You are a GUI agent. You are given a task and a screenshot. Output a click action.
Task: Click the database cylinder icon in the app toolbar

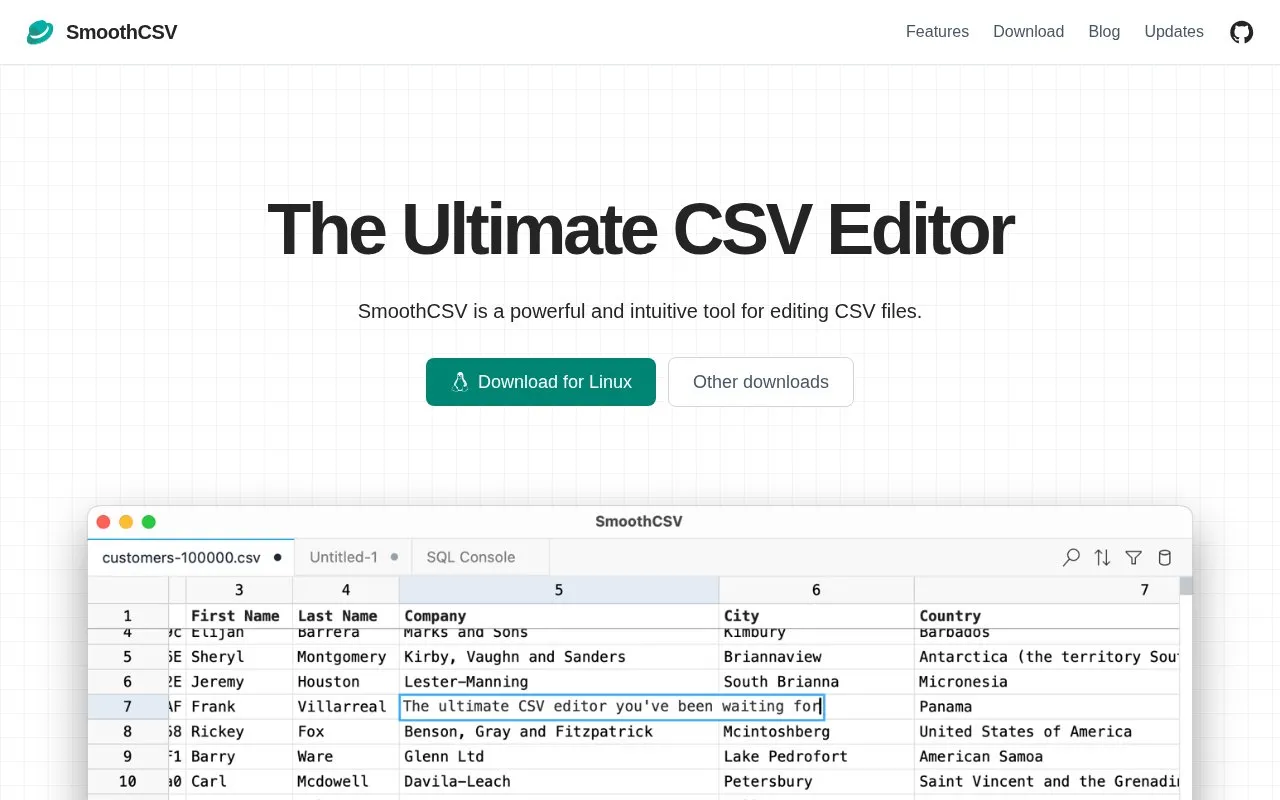[1164, 557]
